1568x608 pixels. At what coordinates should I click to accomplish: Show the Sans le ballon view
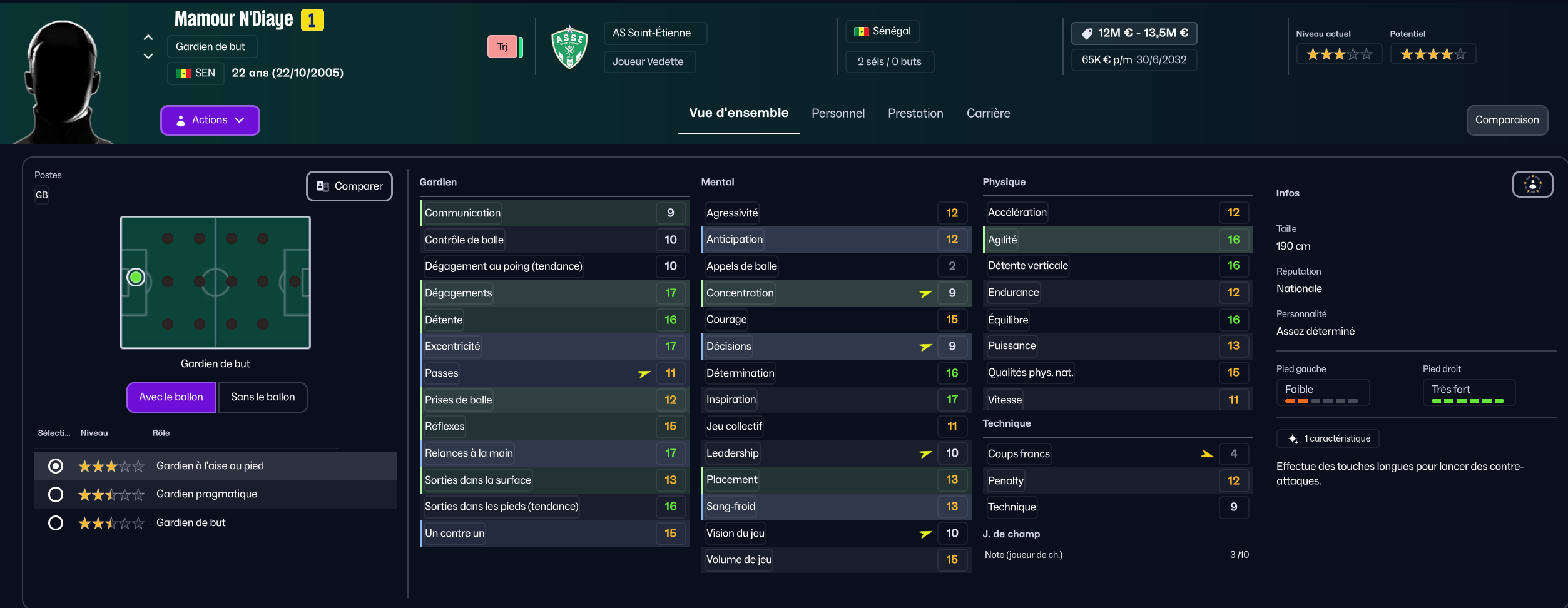tap(263, 397)
